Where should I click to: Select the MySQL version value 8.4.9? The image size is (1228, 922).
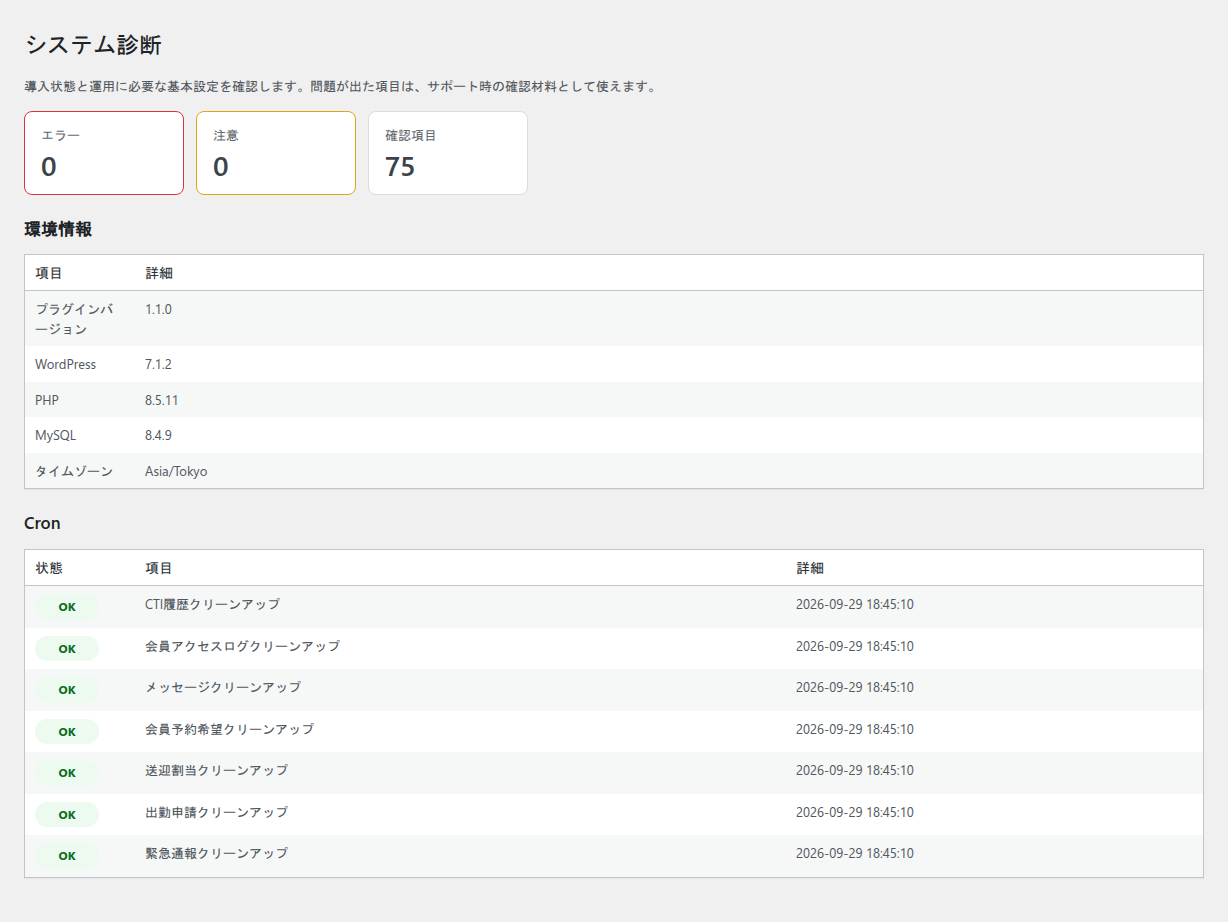tap(158, 436)
